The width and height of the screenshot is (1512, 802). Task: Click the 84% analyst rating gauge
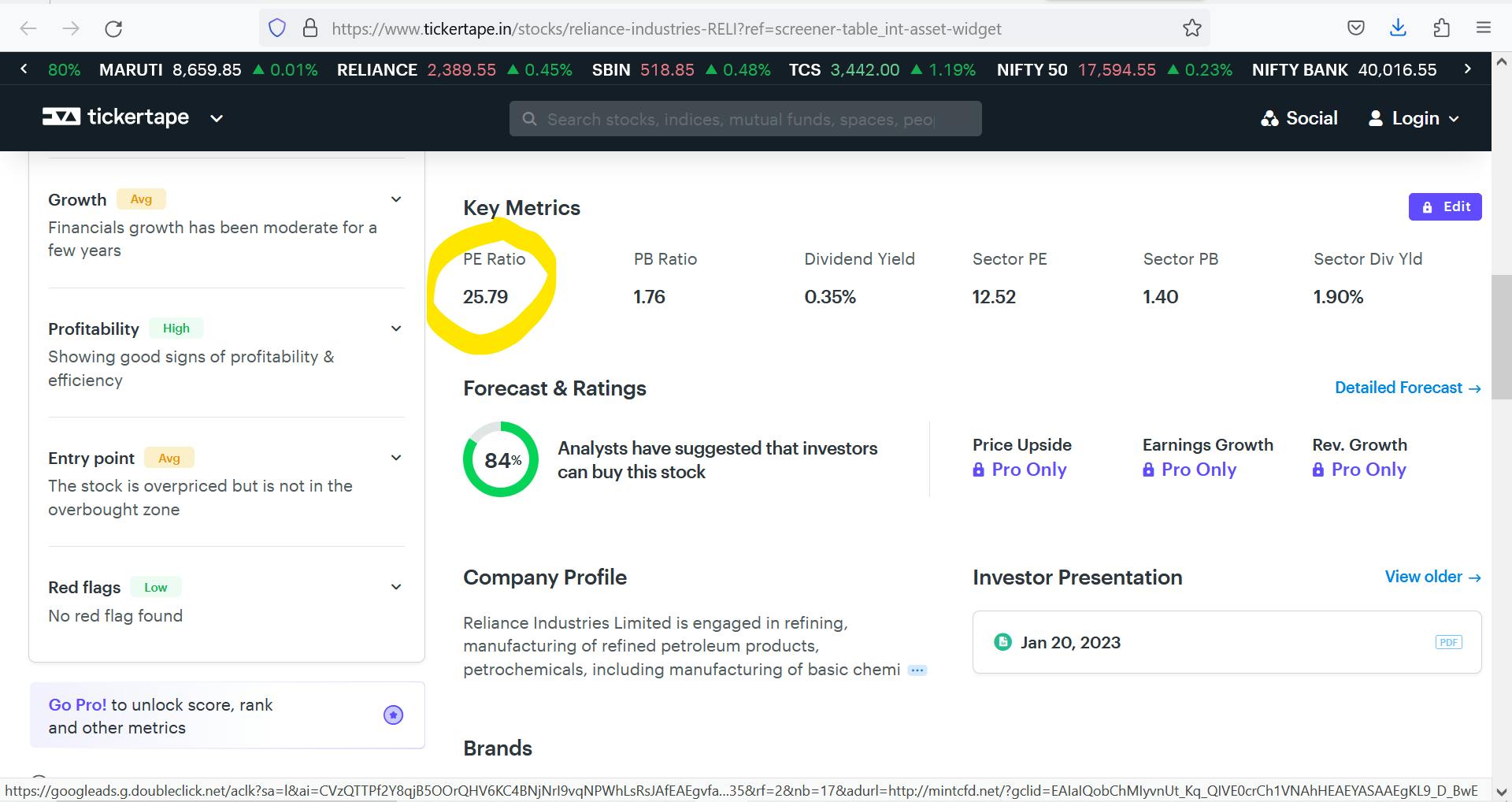coord(501,459)
